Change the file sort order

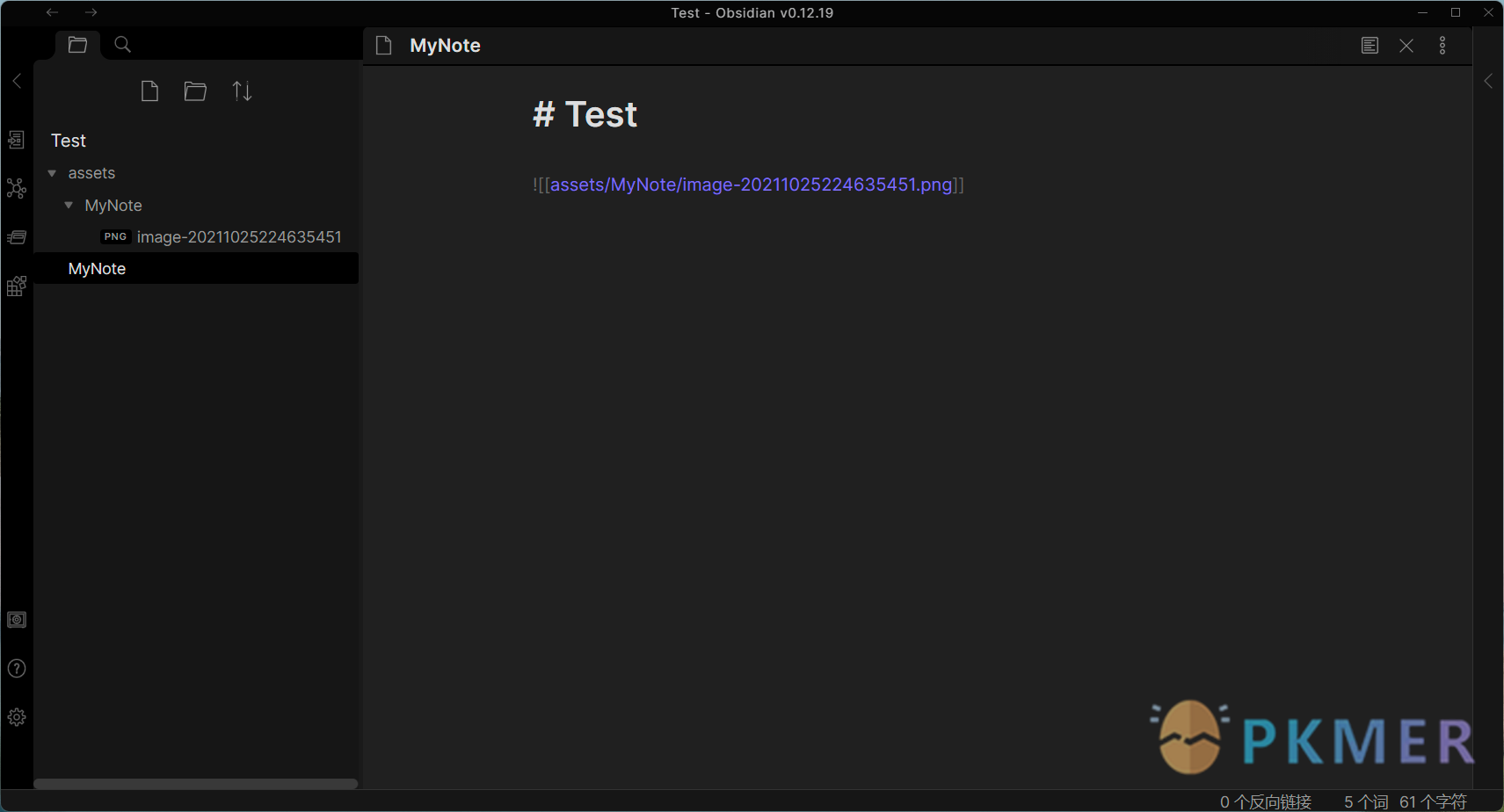click(x=242, y=91)
